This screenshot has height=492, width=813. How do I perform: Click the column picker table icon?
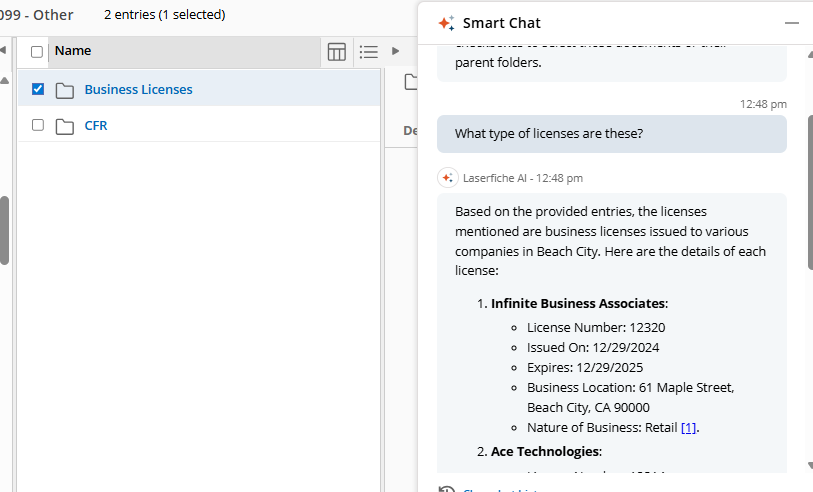[337, 52]
